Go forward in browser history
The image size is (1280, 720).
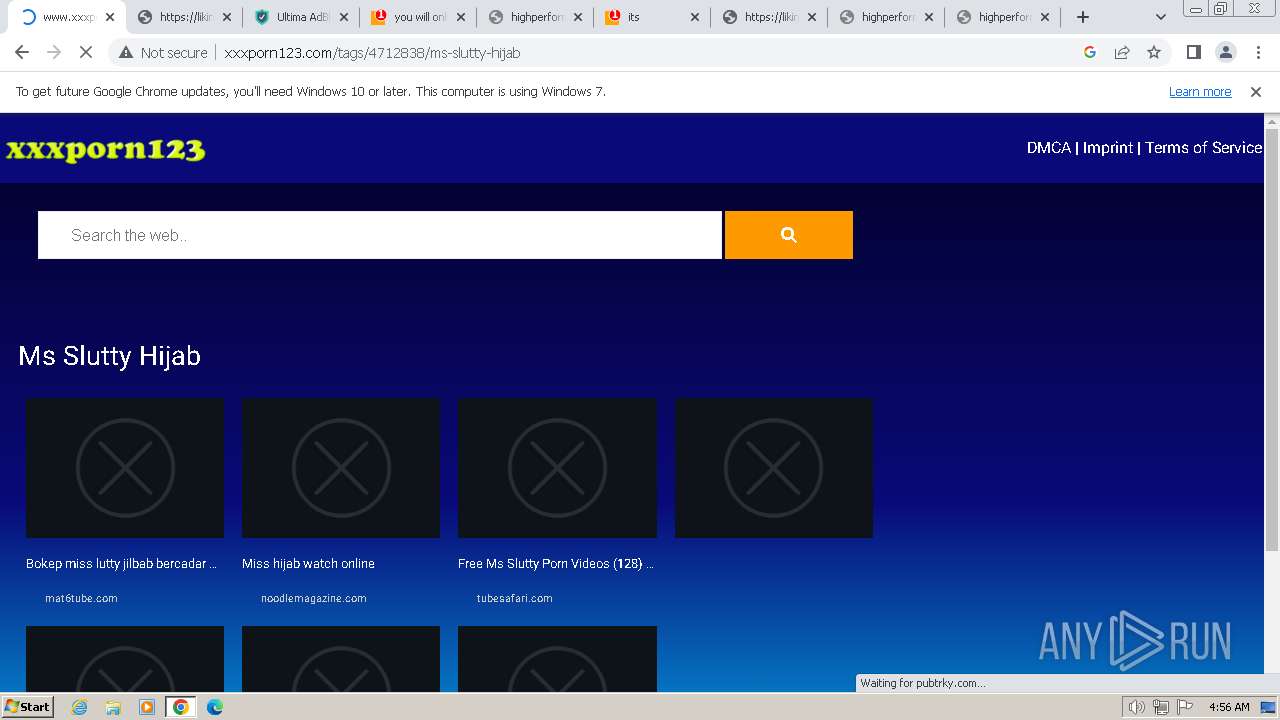(54, 52)
